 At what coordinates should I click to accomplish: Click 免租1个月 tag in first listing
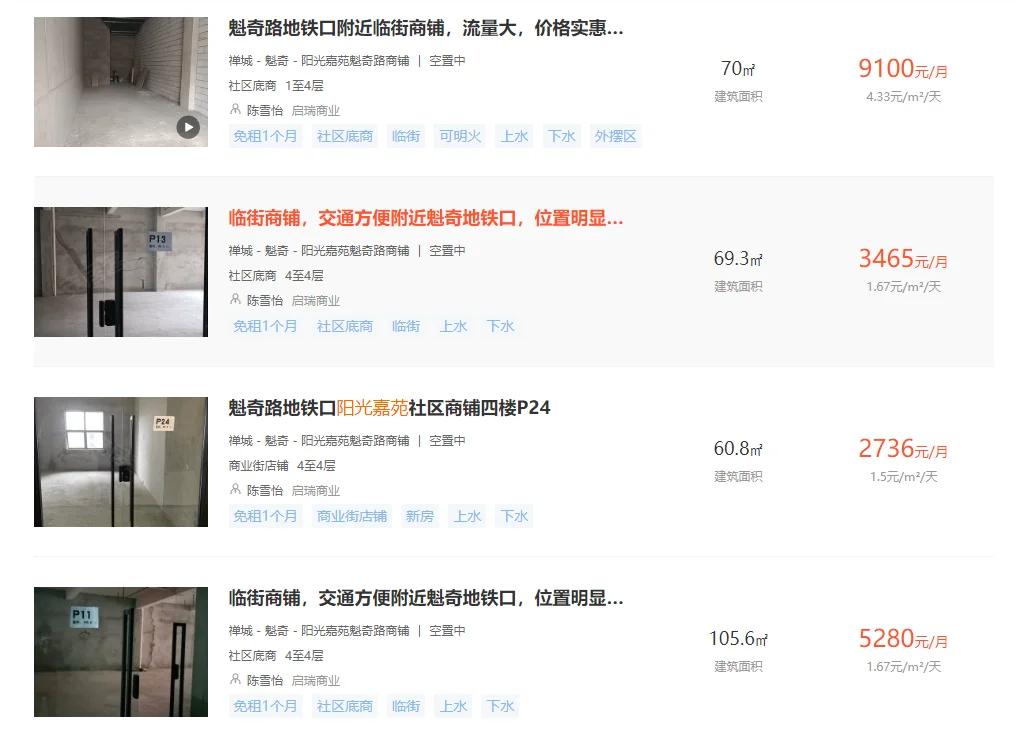pos(265,136)
